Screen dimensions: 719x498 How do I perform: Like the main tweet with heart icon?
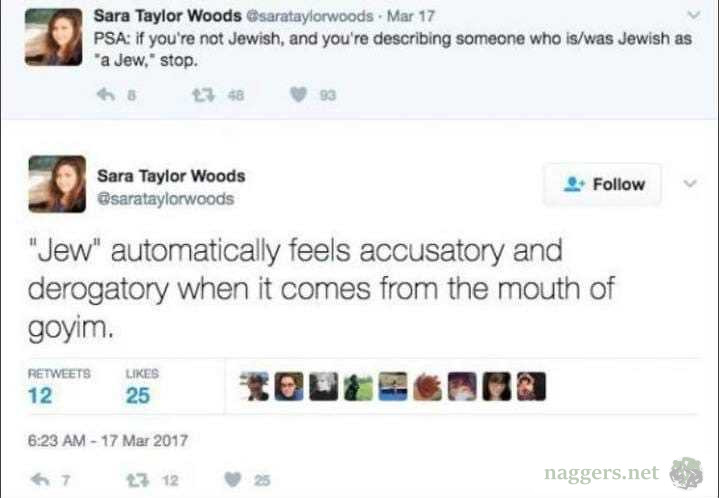pyautogui.click(x=232, y=480)
